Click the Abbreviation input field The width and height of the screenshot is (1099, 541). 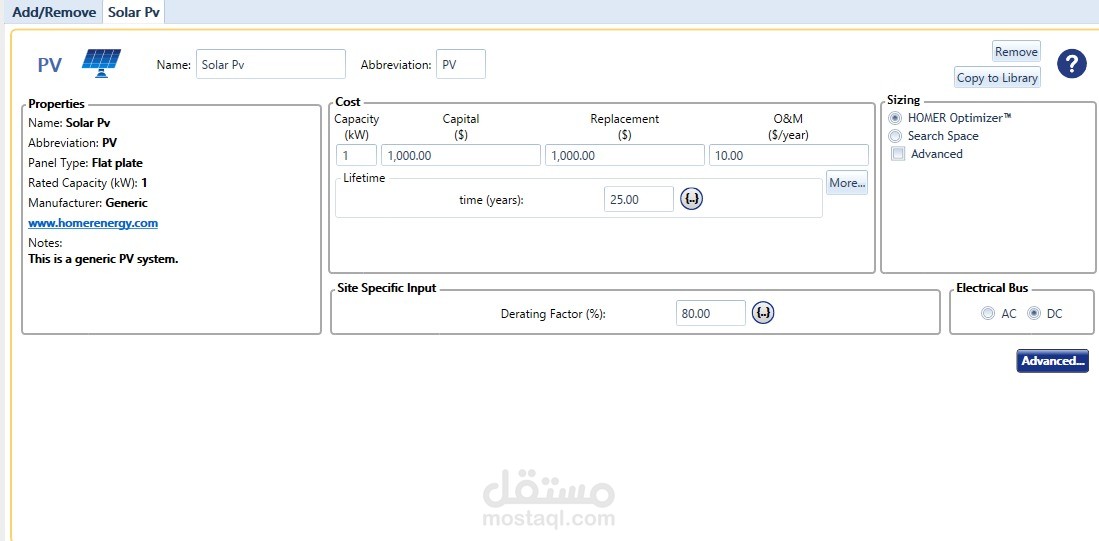[x=461, y=64]
